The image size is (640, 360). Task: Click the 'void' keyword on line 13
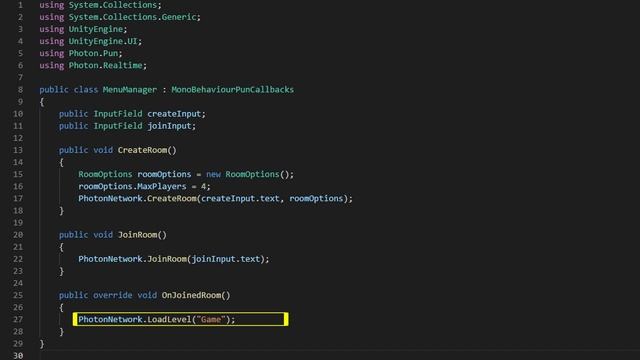click(103, 150)
